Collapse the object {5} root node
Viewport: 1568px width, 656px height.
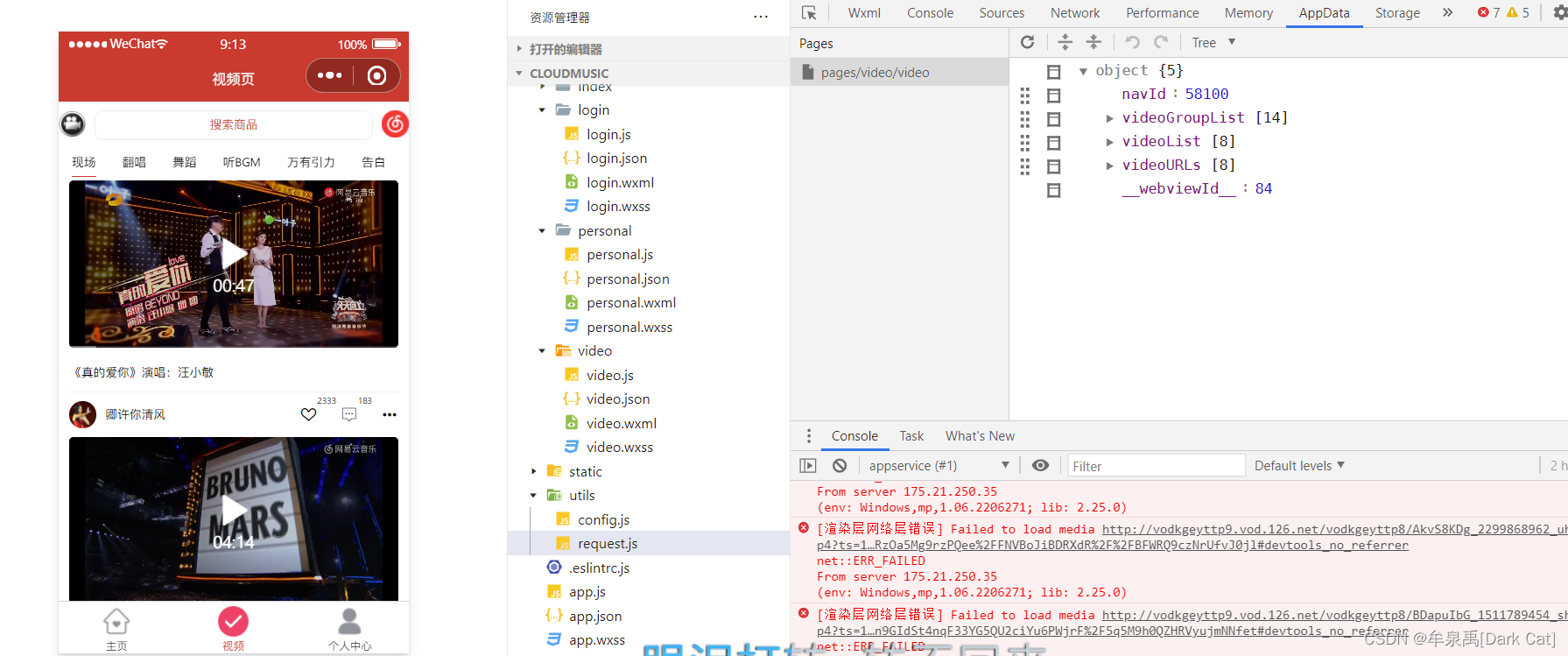coord(1083,71)
